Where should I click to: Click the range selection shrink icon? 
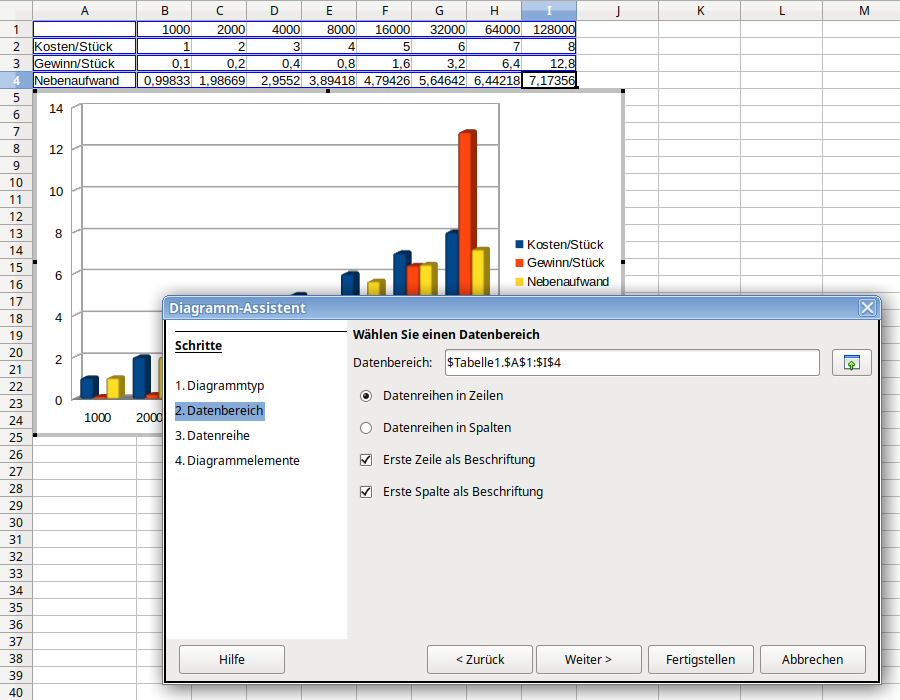tap(851, 362)
